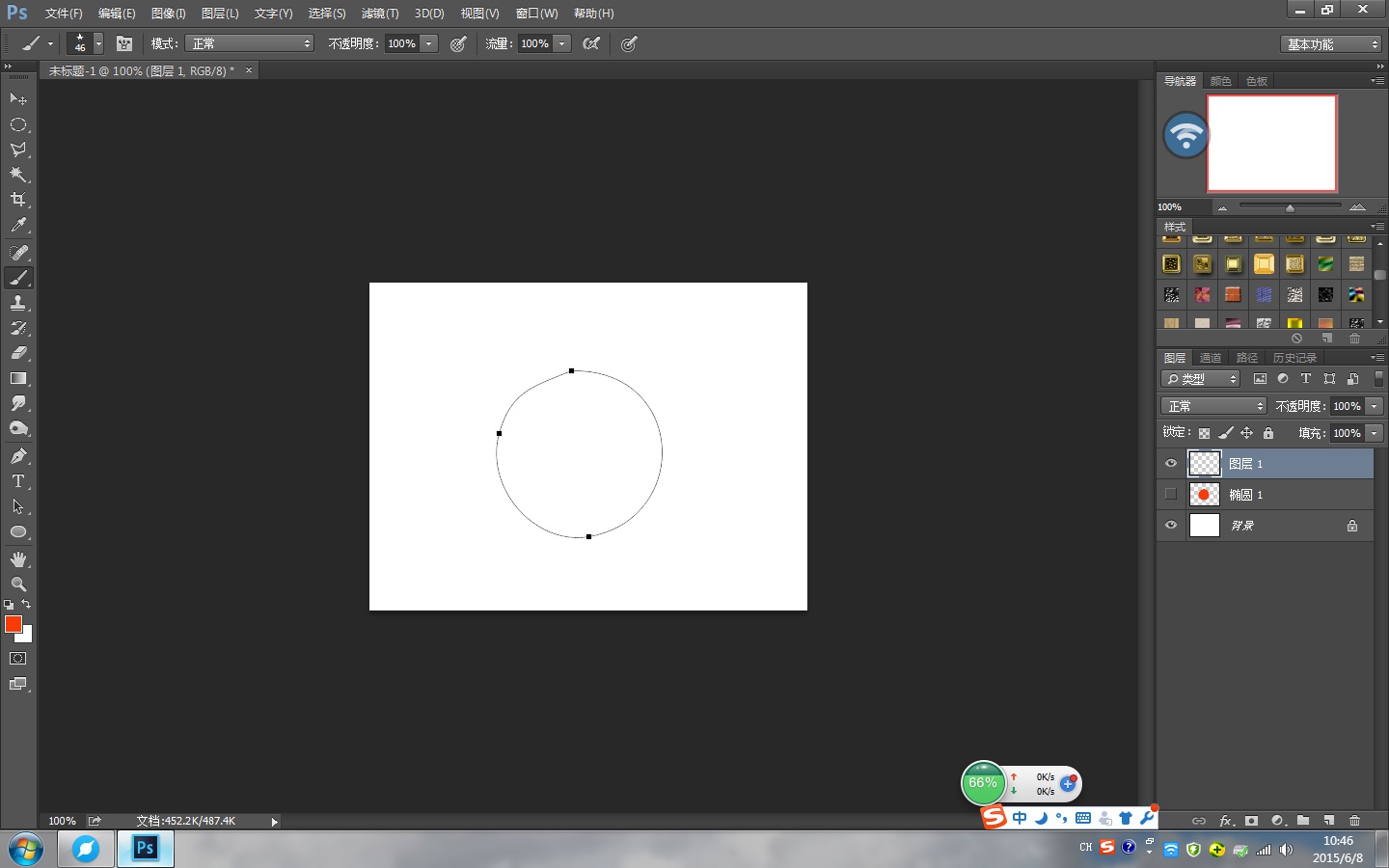The height and width of the screenshot is (868, 1389).
Task: Open the layer blend mode 正常 dropdown
Action: point(1212,406)
